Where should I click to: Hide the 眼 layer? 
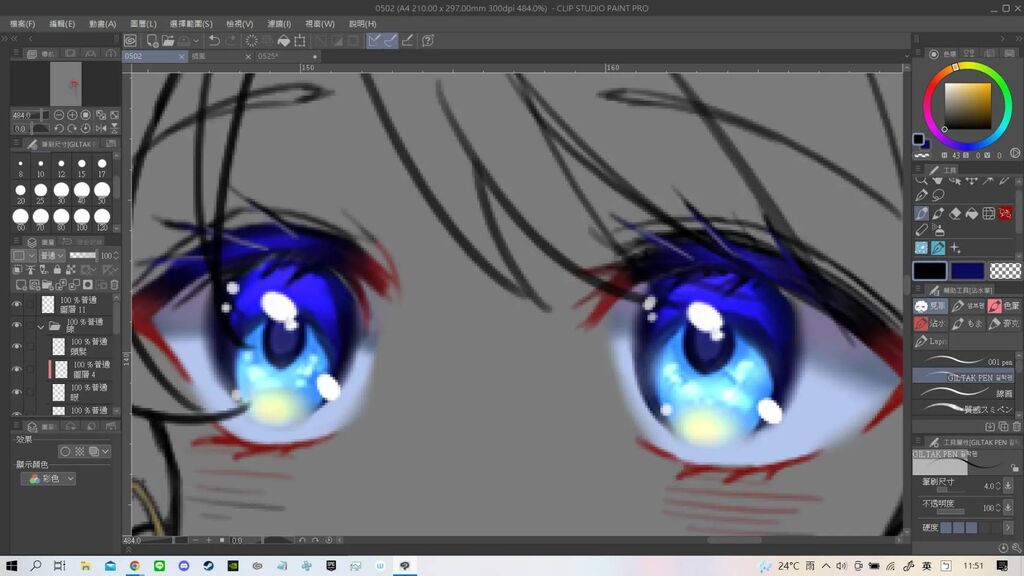point(17,392)
